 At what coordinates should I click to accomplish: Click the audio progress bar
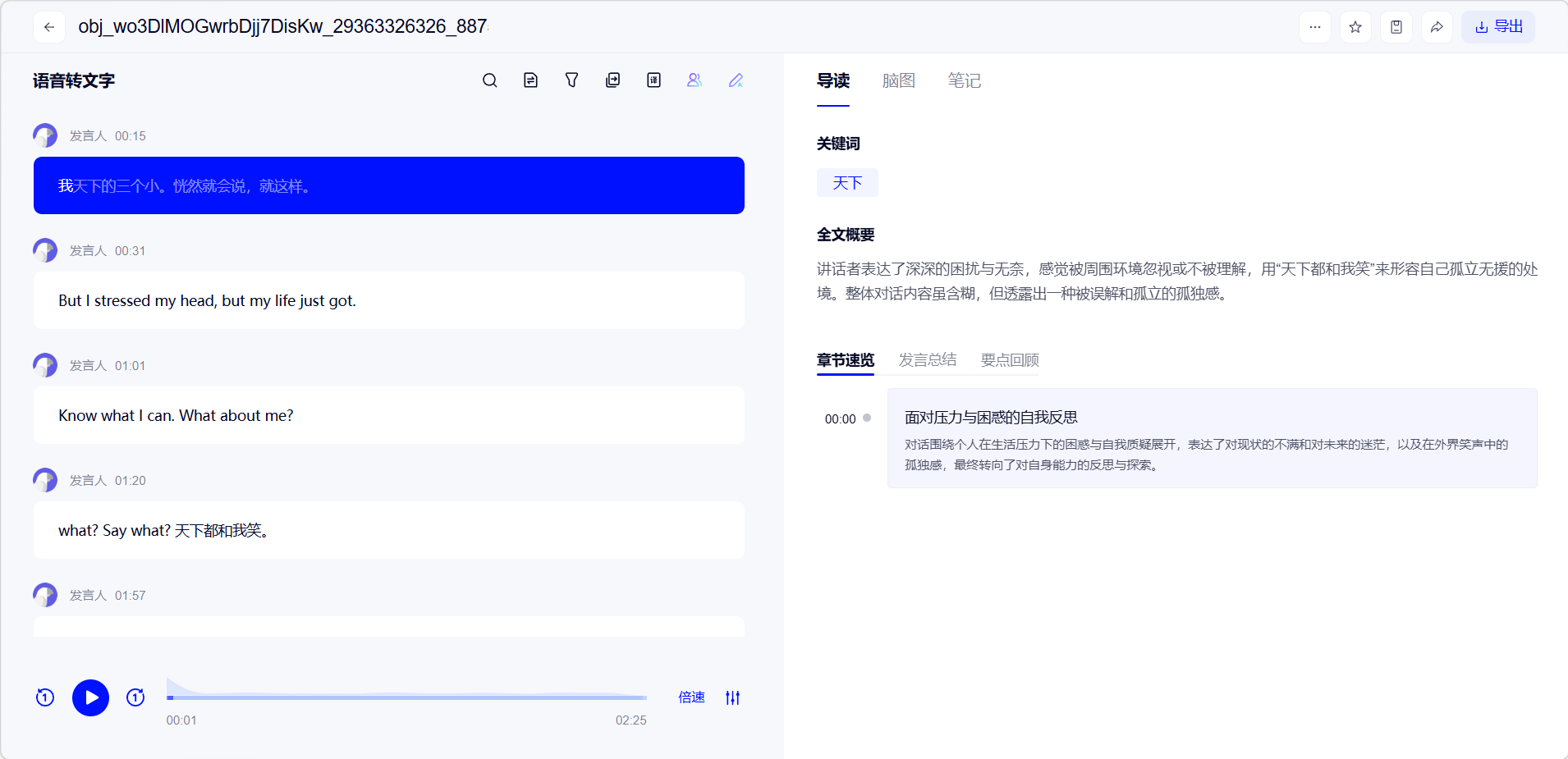(406, 697)
